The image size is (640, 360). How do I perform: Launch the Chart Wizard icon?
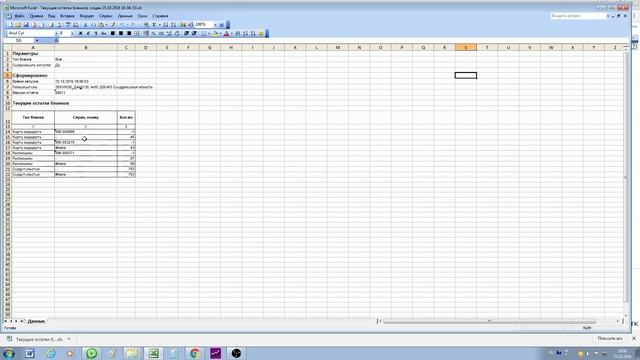(183, 25)
